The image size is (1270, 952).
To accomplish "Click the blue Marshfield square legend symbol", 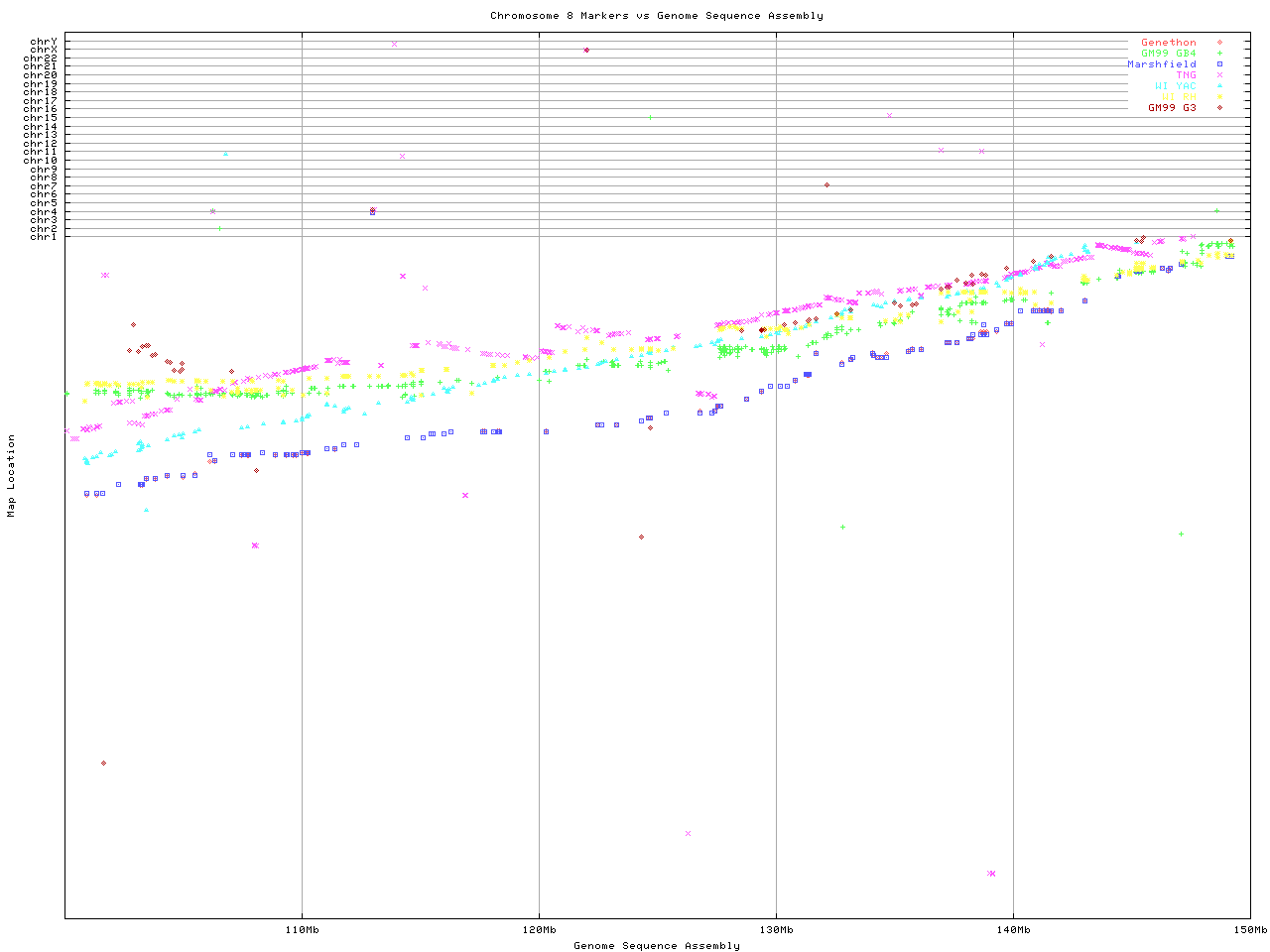I will [1219, 64].
